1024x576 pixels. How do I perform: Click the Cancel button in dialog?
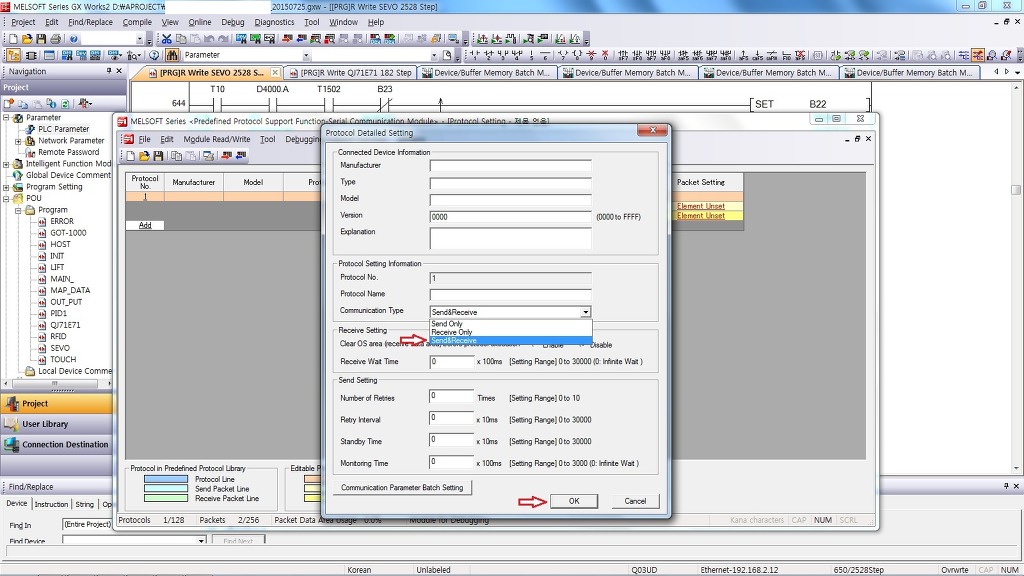tap(635, 501)
